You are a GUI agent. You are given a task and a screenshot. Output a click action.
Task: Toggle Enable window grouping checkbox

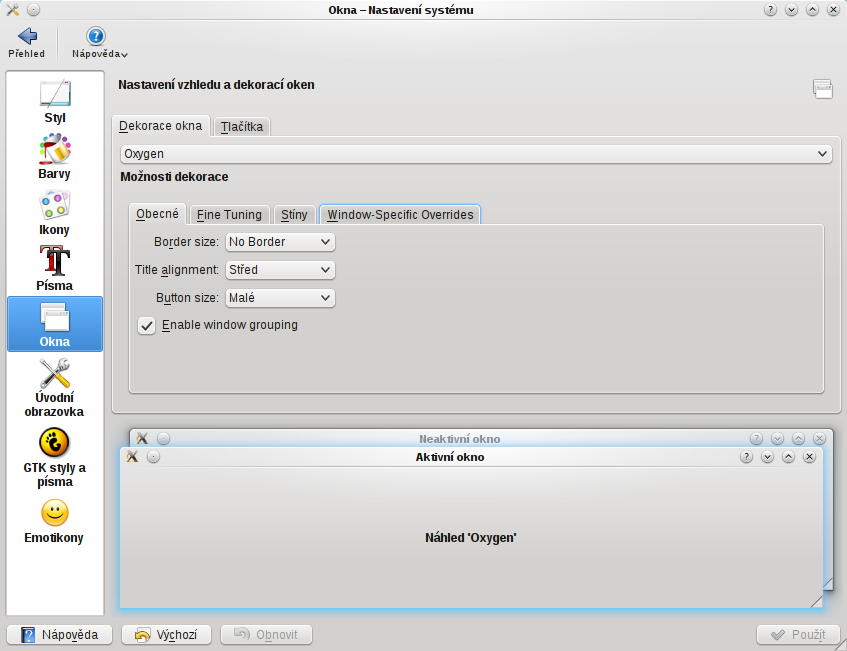click(x=146, y=326)
